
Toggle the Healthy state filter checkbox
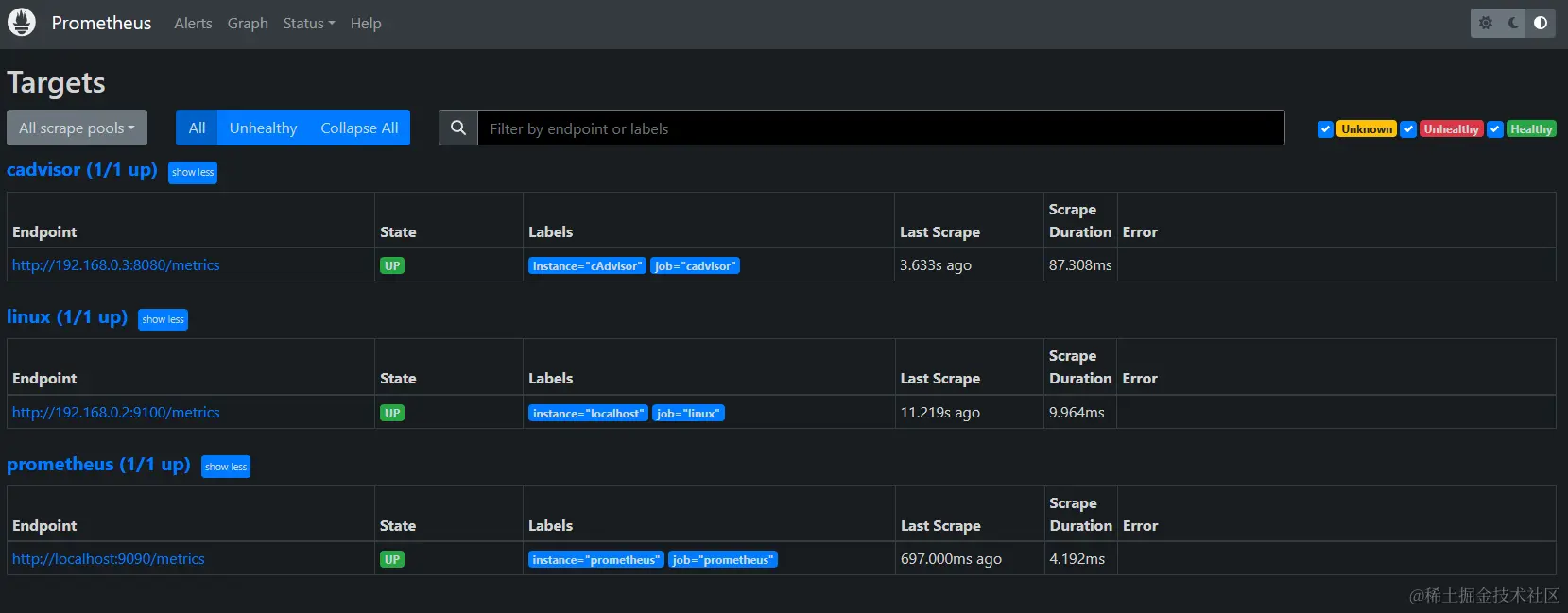pyautogui.click(x=1495, y=129)
